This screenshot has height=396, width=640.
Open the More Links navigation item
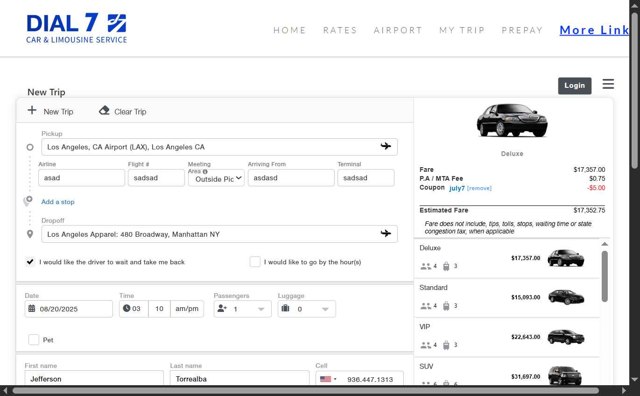point(594,30)
